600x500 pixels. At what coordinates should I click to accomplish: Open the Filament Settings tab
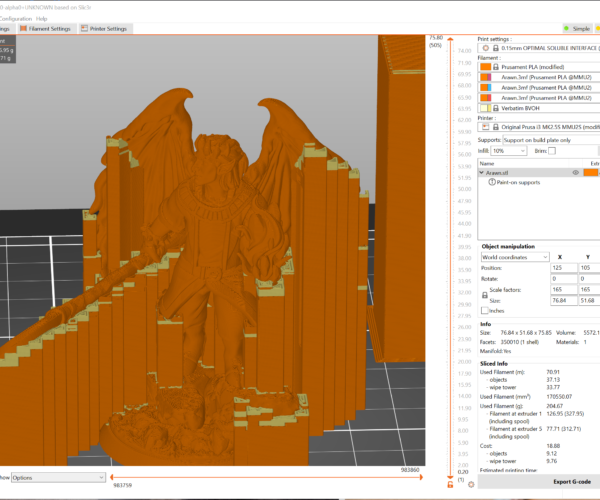[46, 29]
